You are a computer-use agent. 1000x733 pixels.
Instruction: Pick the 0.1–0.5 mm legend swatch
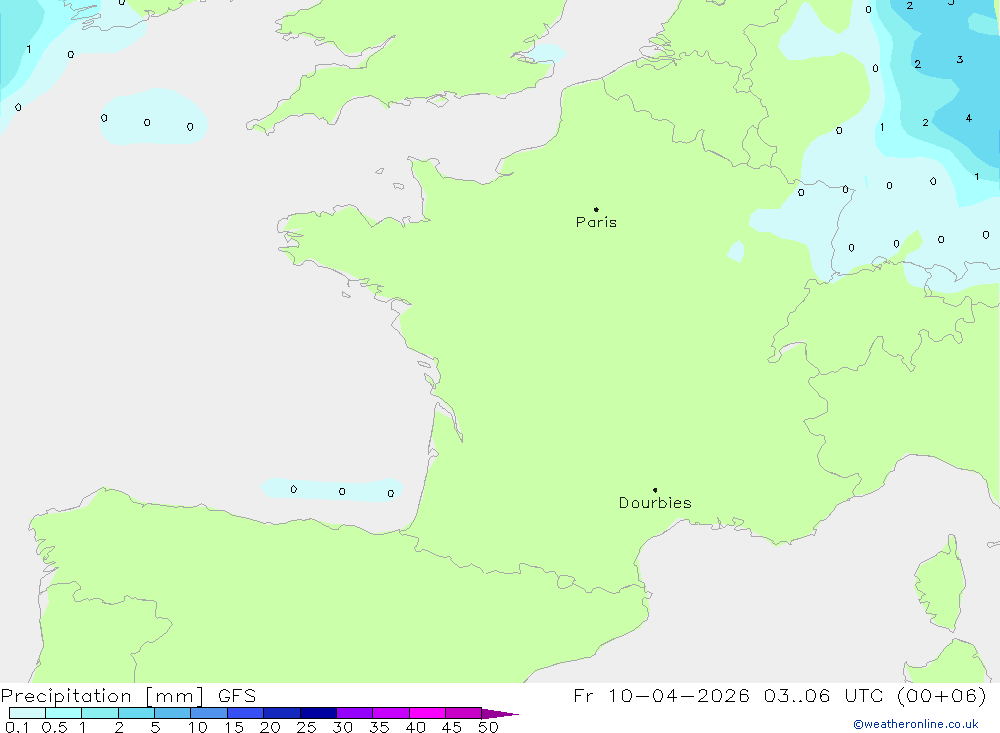(27, 713)
